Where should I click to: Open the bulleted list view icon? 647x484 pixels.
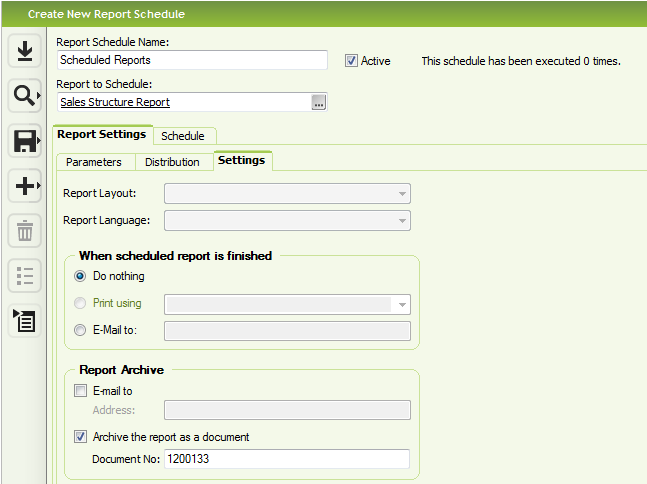(x=25, y=276)
